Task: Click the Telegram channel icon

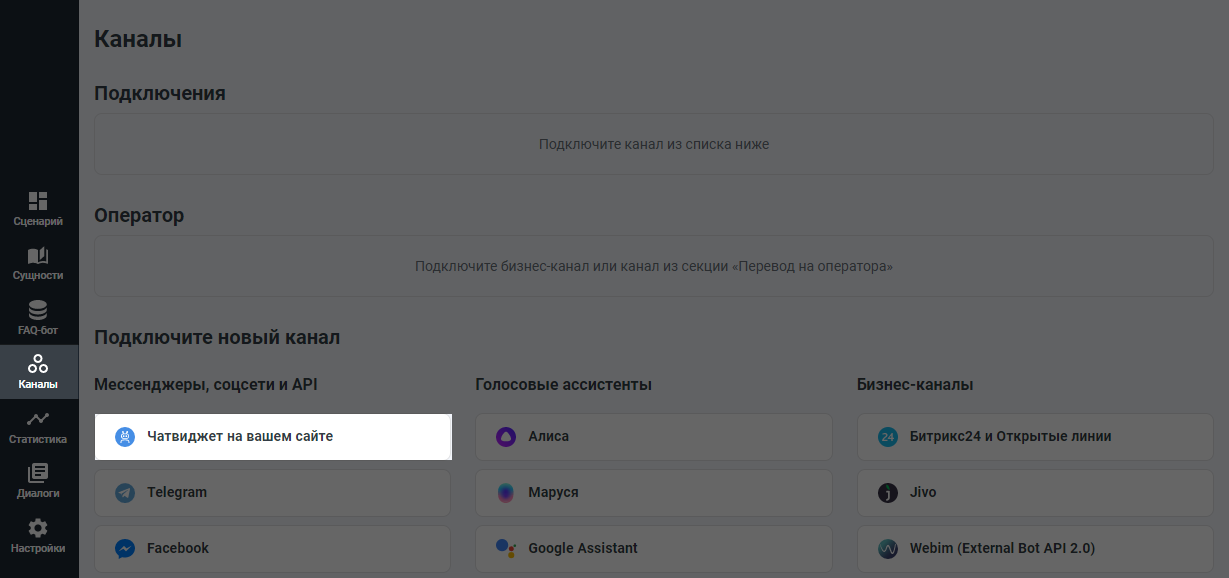Action: [x=124, y=492]
